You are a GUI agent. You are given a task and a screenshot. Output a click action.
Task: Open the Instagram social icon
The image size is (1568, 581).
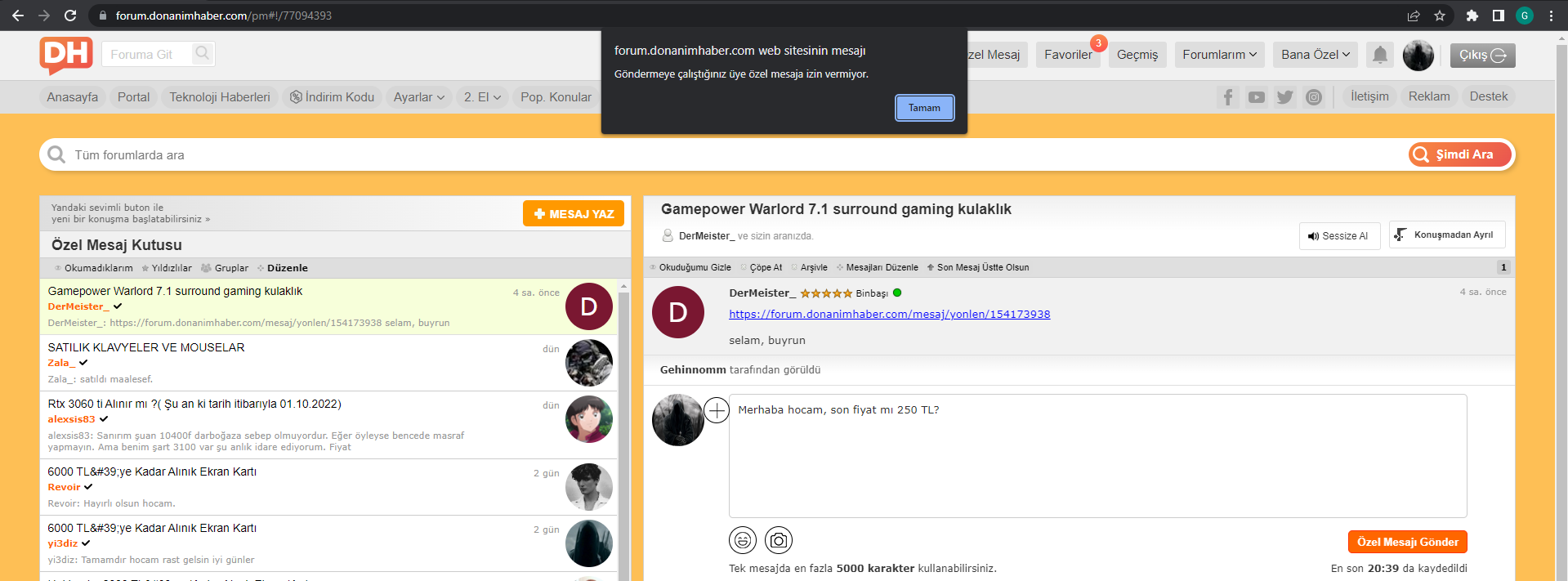(x=1314, y=97)
